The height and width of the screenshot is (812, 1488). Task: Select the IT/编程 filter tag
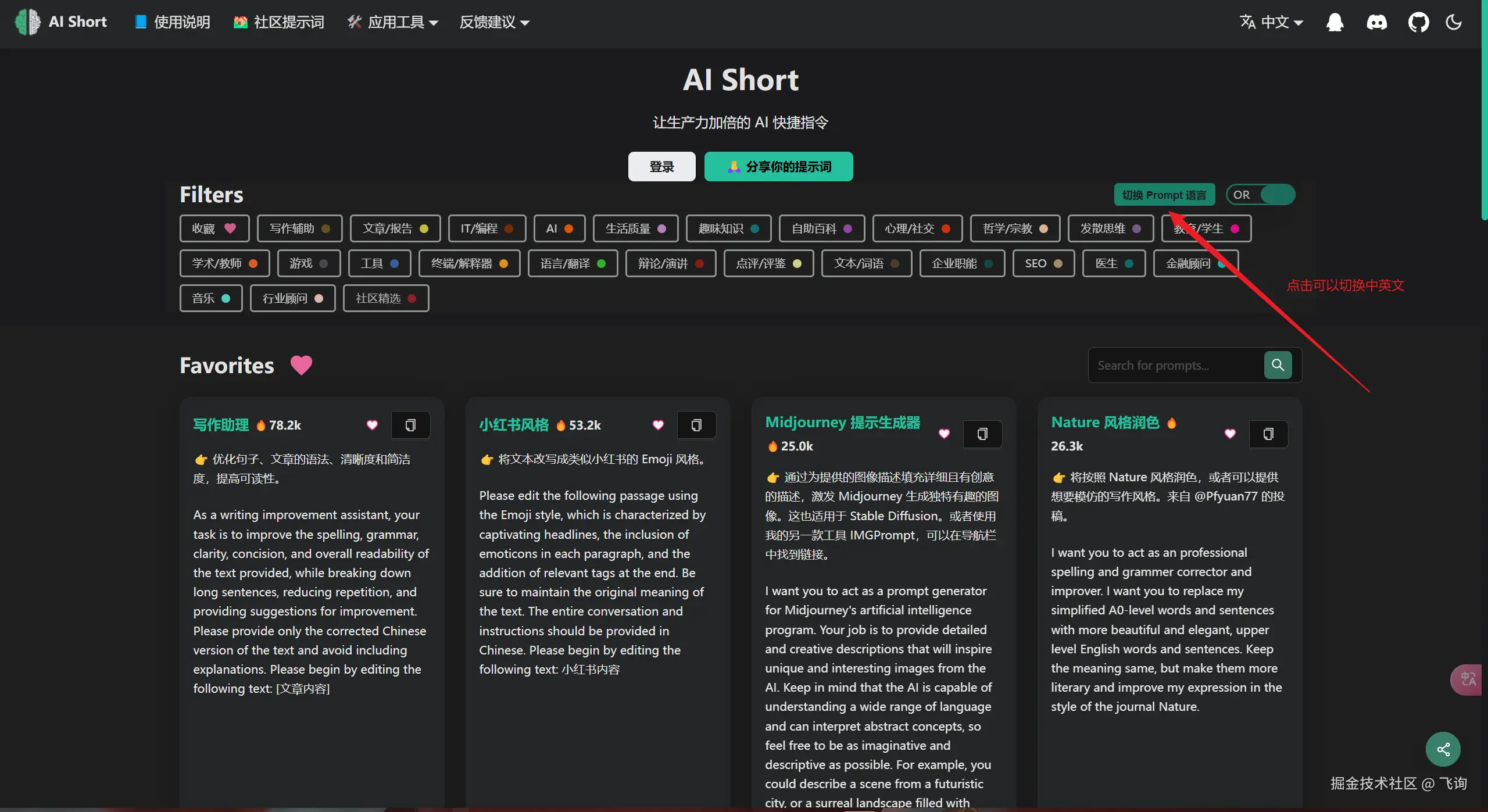tap(487, 228)
